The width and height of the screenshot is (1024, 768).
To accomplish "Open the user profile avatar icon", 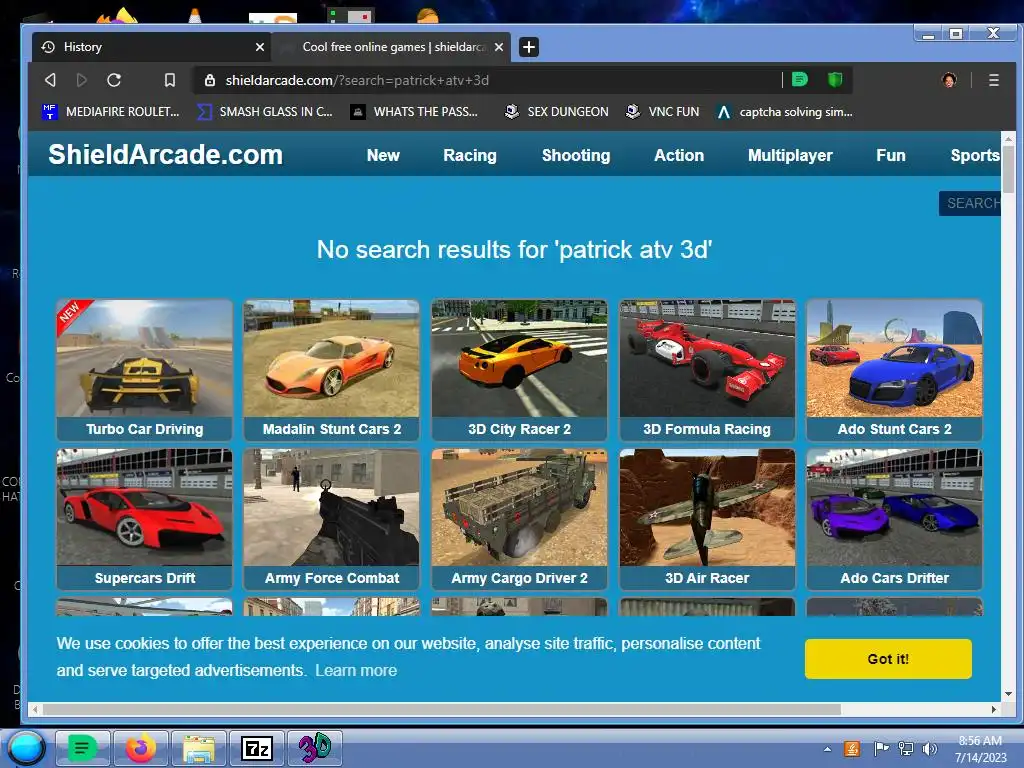I will pyautogui.click(x=949, y=80).
